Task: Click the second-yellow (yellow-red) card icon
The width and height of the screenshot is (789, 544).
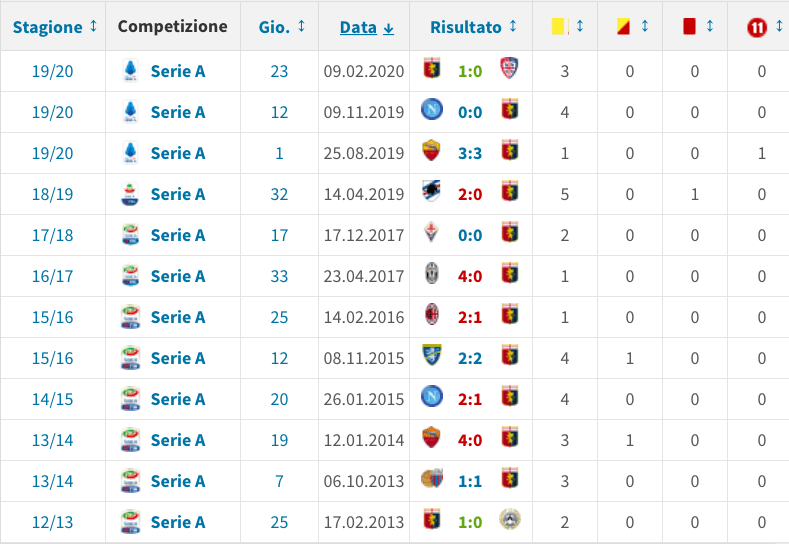Action: 623,27
